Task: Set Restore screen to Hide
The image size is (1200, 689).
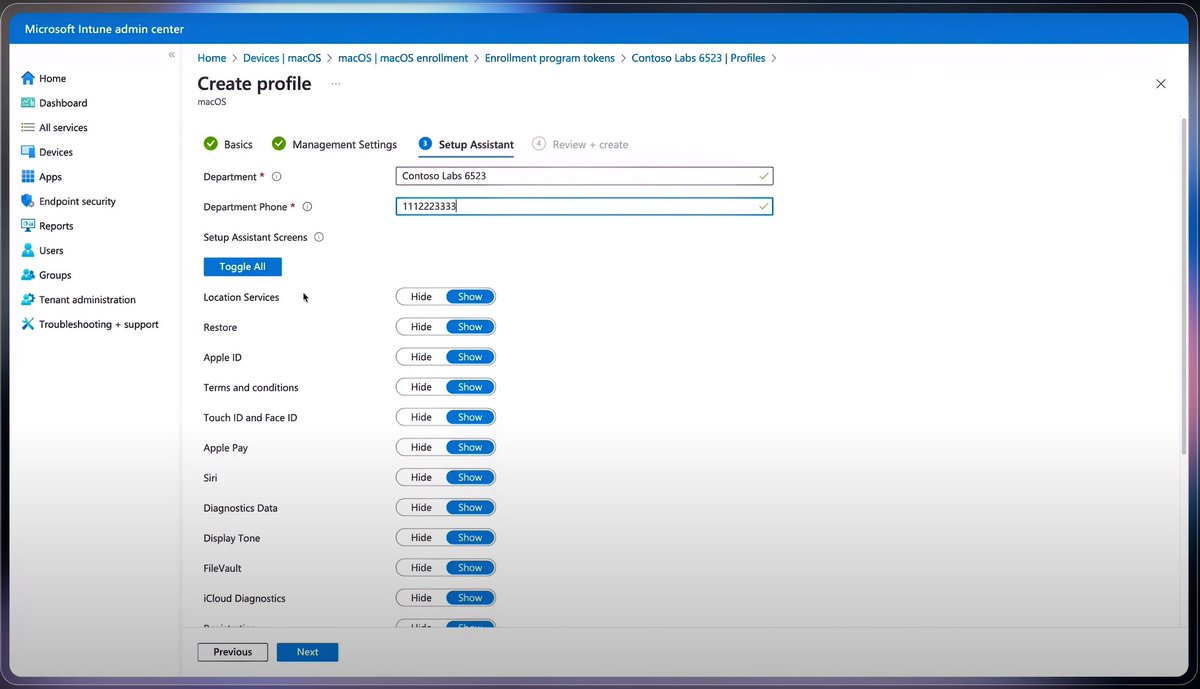Action: coord(421,327)
